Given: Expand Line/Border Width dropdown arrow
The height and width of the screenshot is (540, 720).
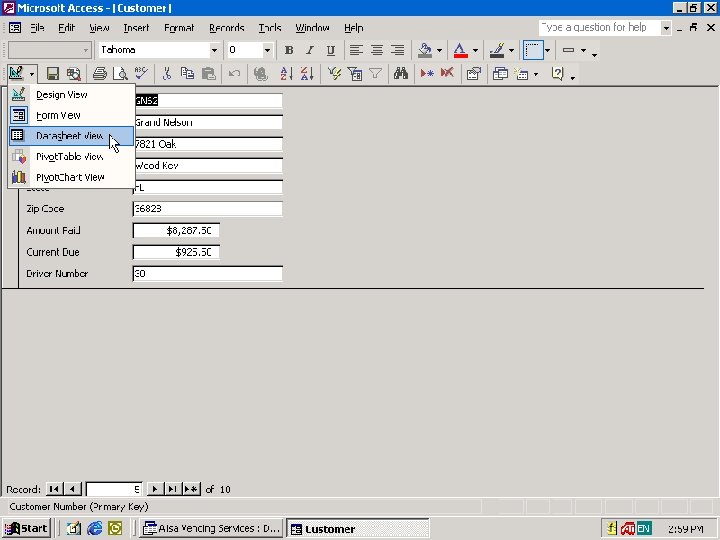Looking at the screenshot, I should 584,51.
